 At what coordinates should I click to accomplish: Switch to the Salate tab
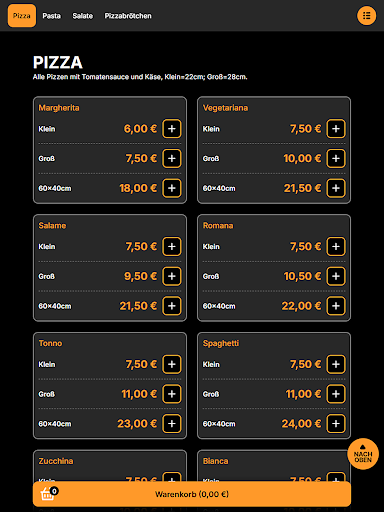(83, 16)
